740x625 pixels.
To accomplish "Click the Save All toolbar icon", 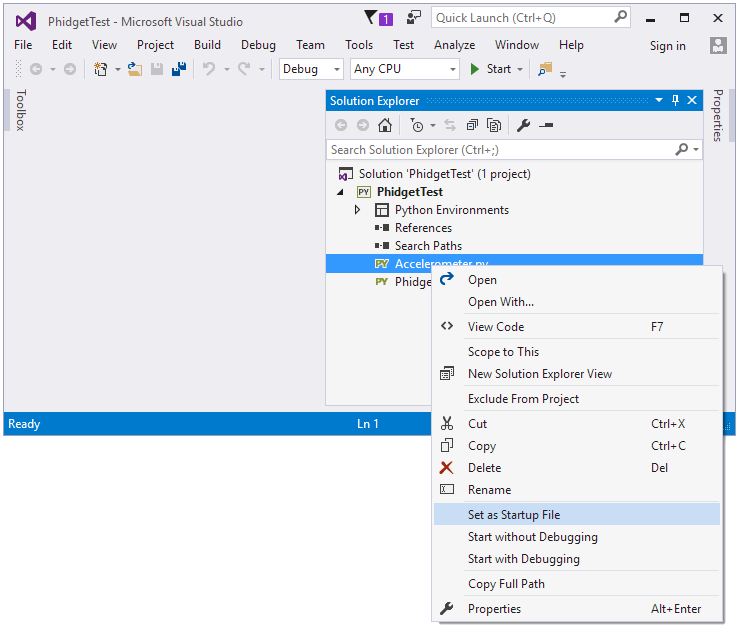I will 179,69.
